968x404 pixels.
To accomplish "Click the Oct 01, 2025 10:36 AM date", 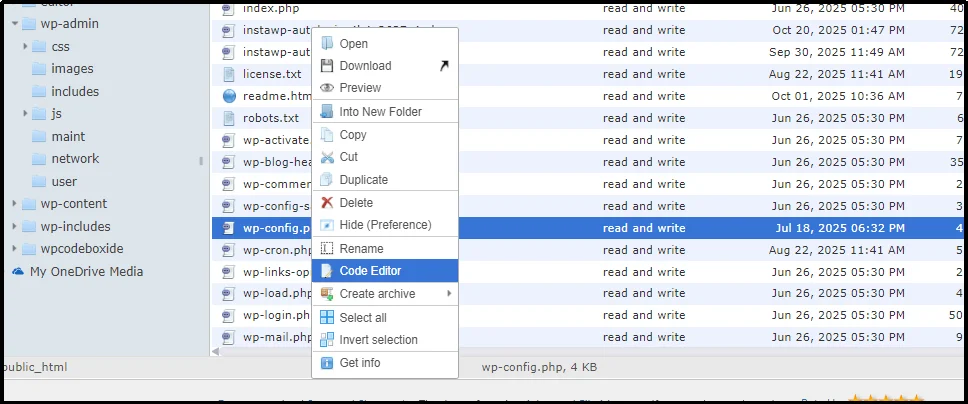I will (x=838, y=96).
